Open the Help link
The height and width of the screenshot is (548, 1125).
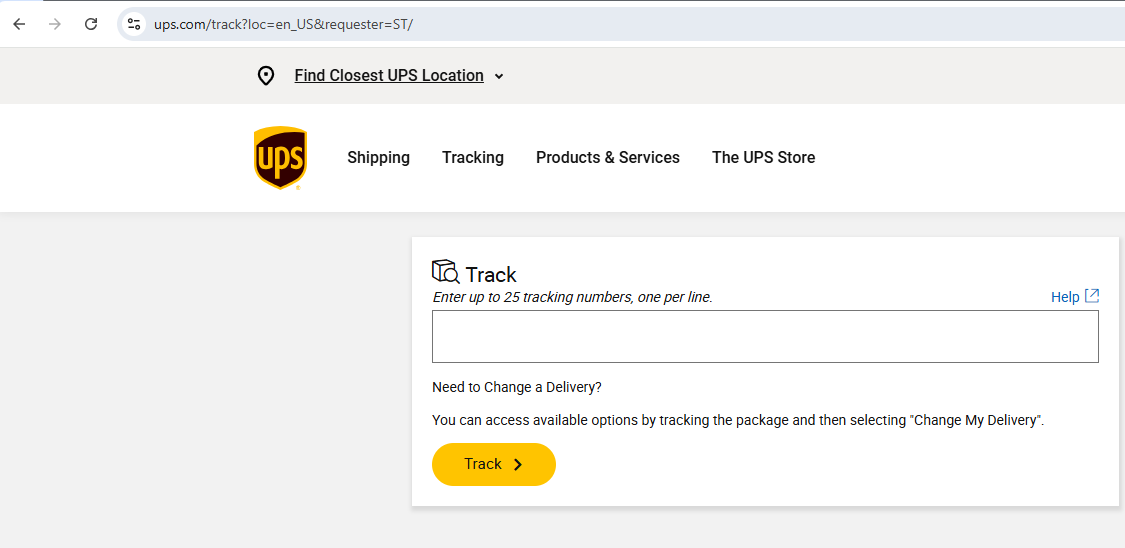tap(1065, 297)
